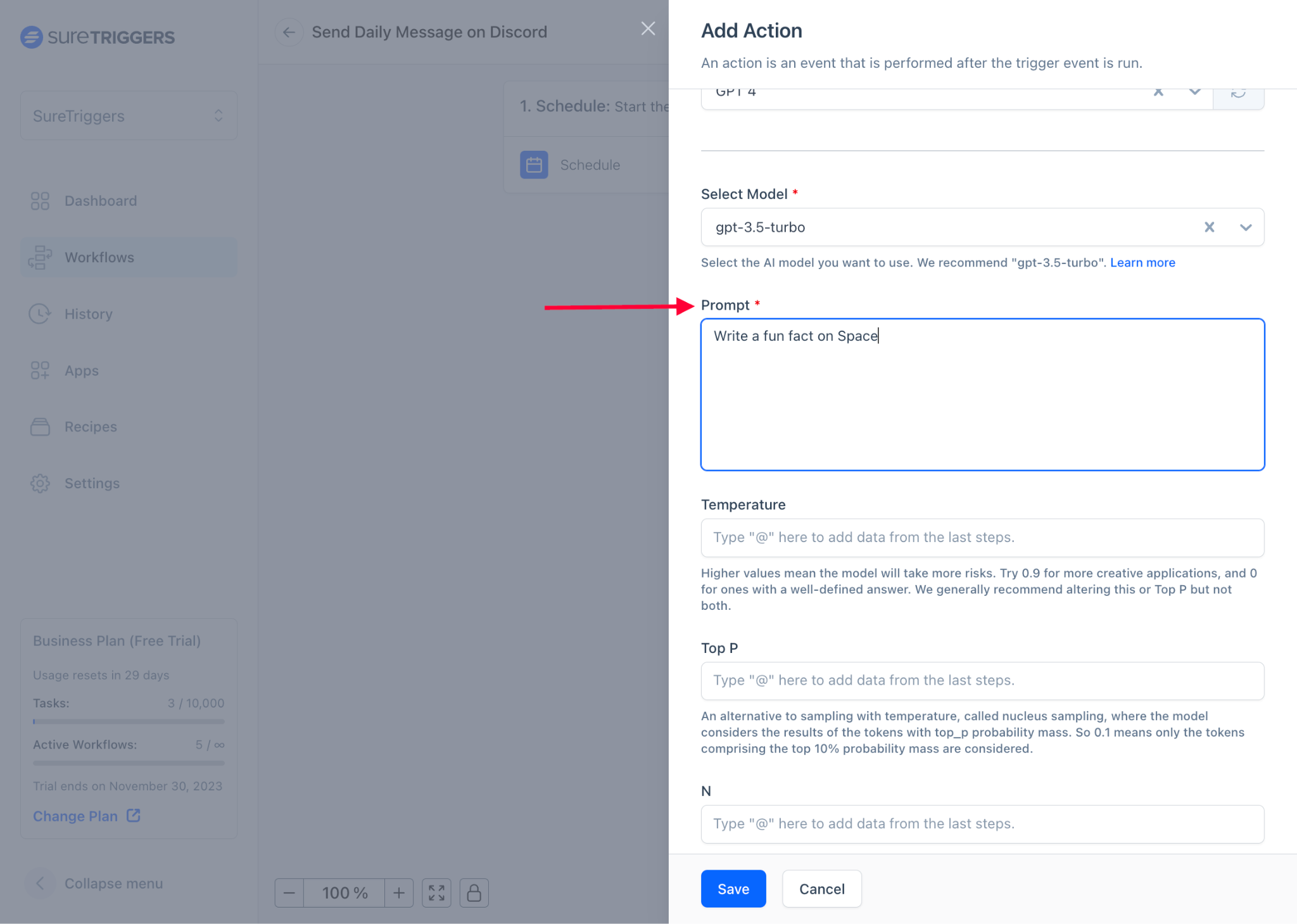This screenshot has width=1297, height=924.
Task: Expand the Select Model dropdown
Action: click(1245, 227)
